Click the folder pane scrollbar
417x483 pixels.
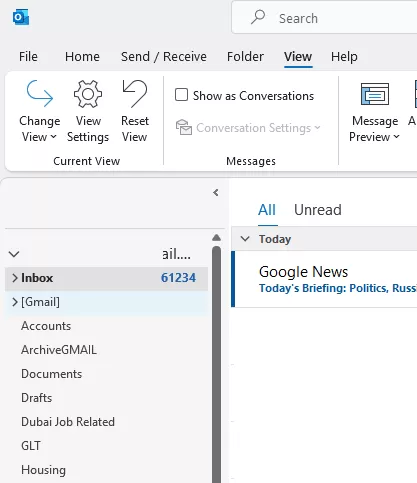pyautogui.click(x=217, y=363)
